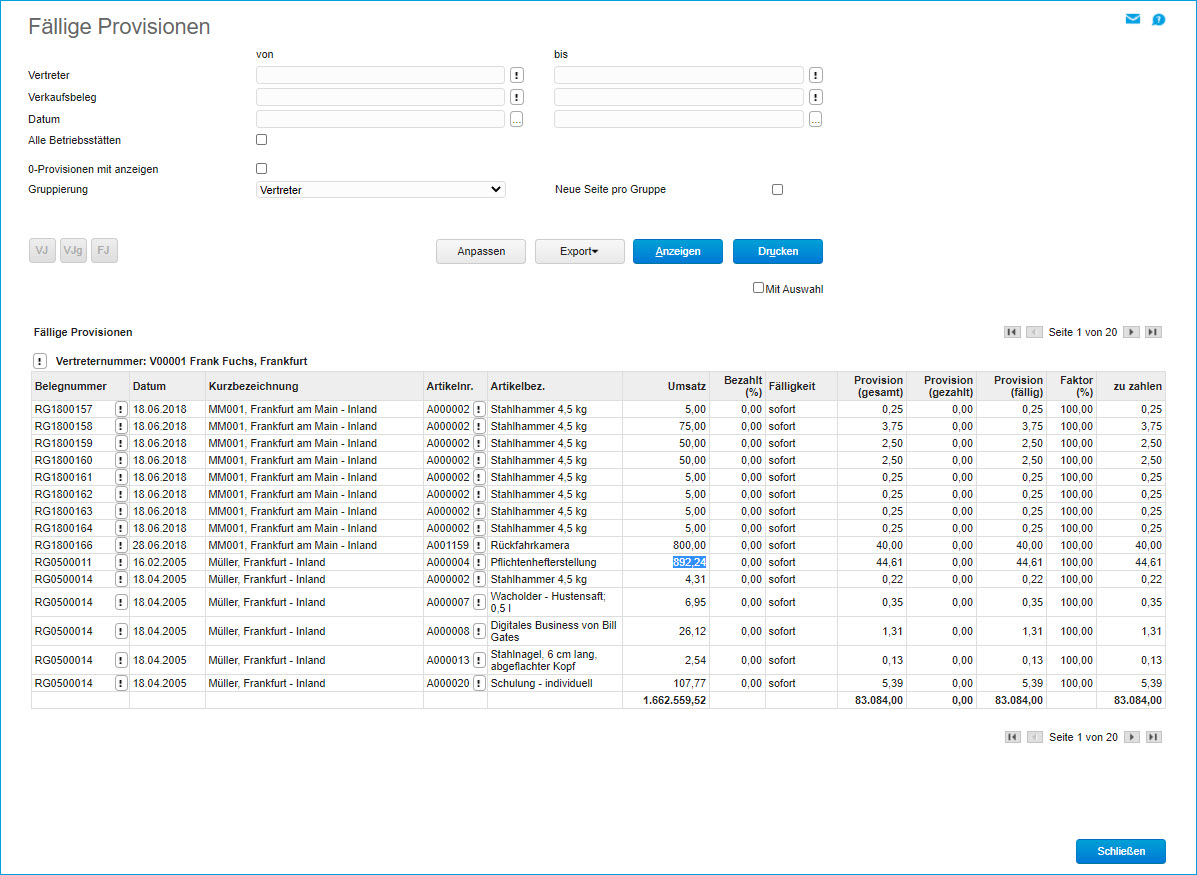
Task: Open article detail icon in RG1800157 row
Action: click(479, 409)
